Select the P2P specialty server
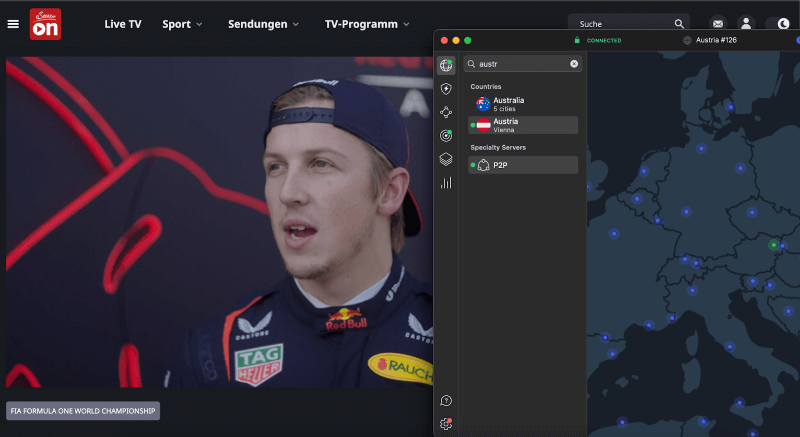Viewport: 800px width, 437px height. pyautogui.click(x=523, y=165)
